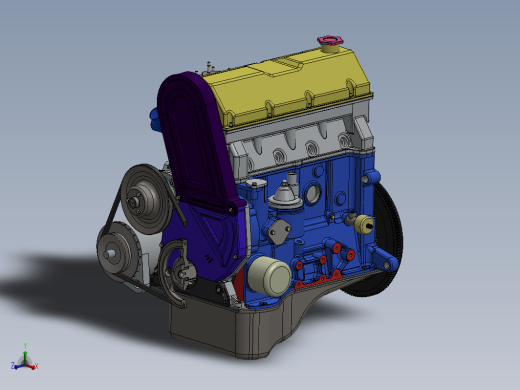The width and height of the screenshot is (520, 390).
Task: Select the small beige sensor on block
Action: (363, 223)
